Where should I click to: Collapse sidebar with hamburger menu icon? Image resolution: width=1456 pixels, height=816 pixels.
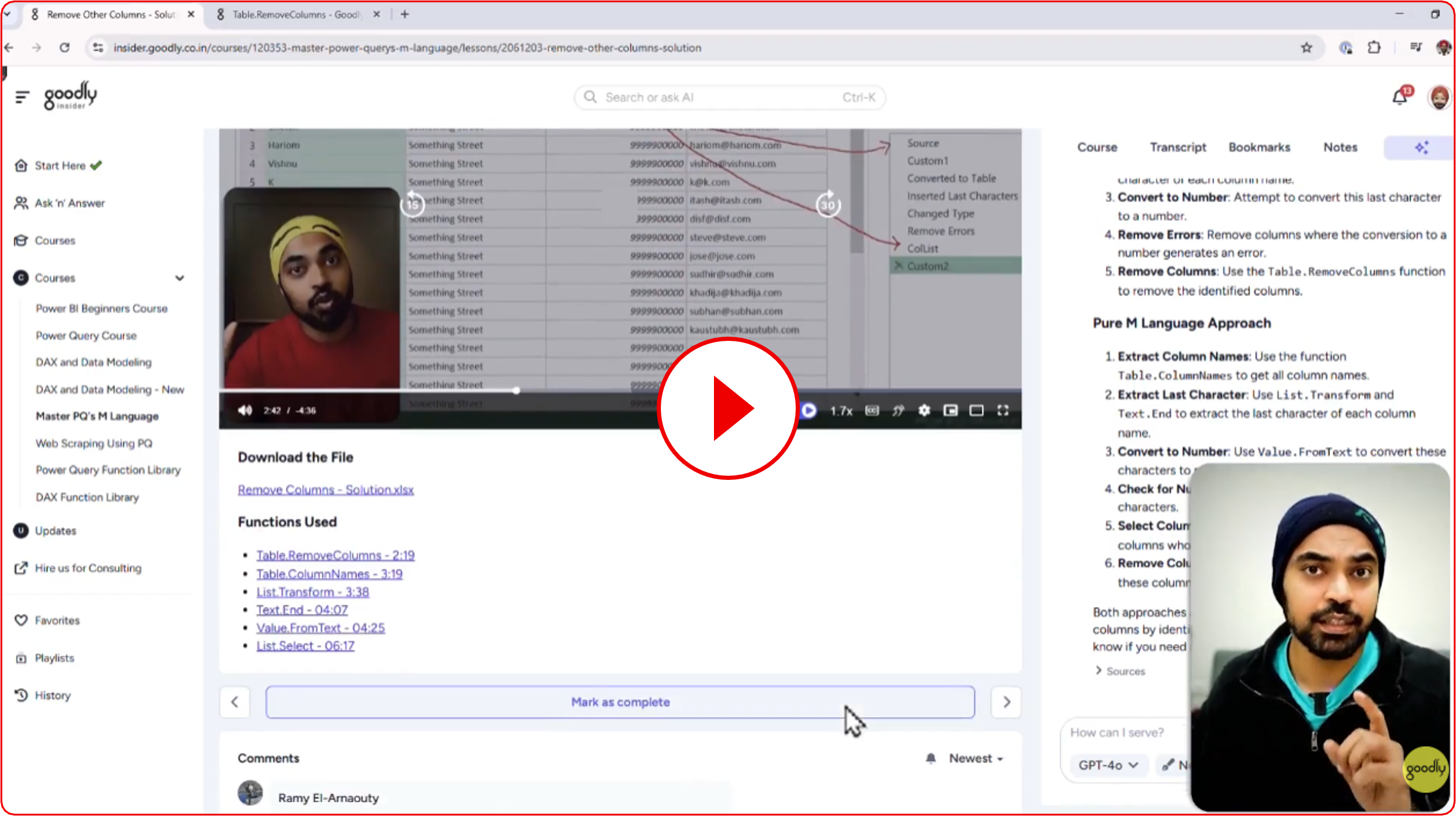click(22, 97)
